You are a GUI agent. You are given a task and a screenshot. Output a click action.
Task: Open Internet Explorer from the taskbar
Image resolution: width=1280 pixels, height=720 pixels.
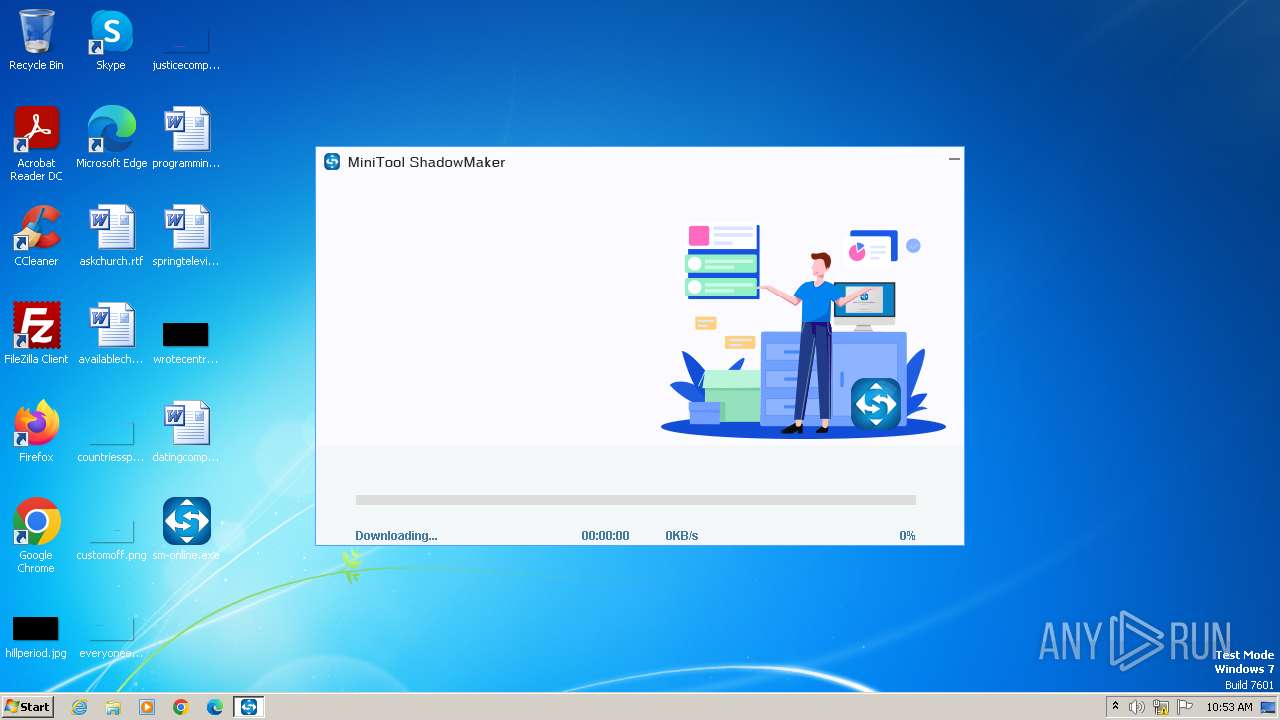pyautogui.click(x=79, y=707)
